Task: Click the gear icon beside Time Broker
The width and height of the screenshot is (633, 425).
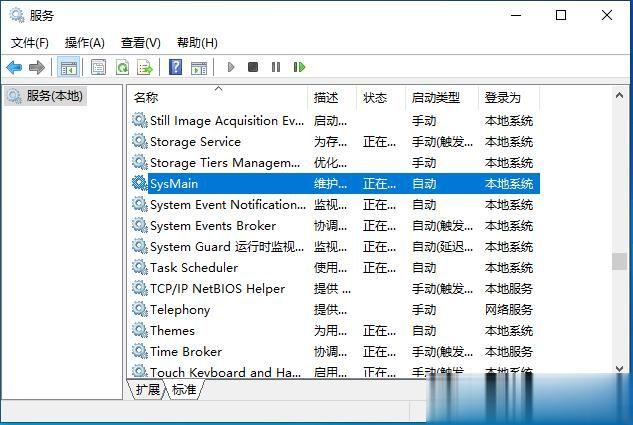Action: coord(140,351)
